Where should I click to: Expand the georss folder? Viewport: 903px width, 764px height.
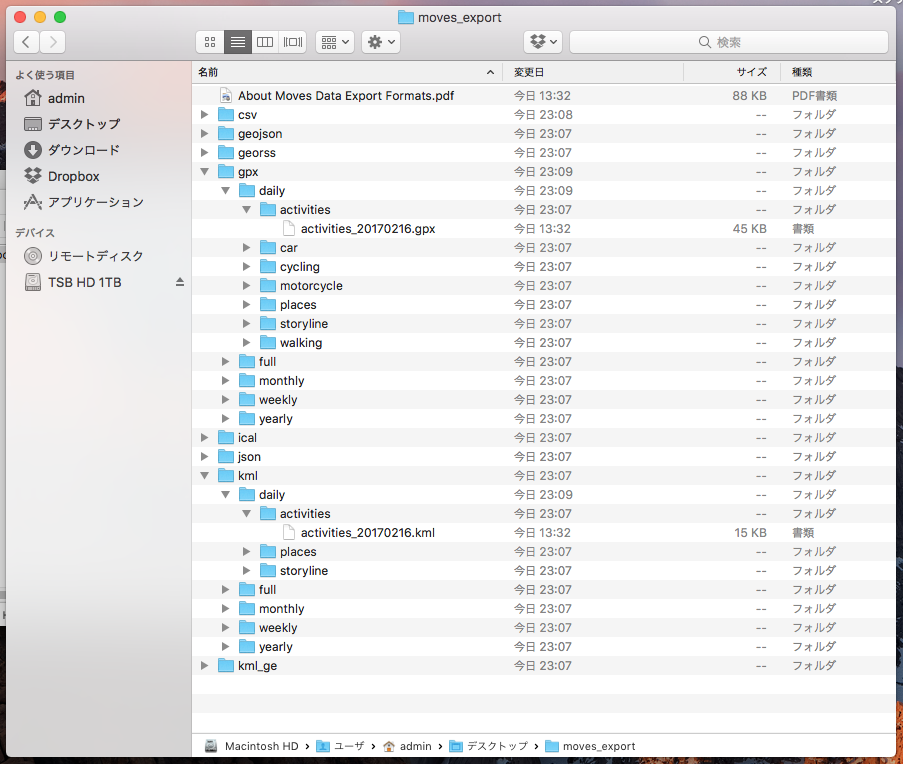204,153
